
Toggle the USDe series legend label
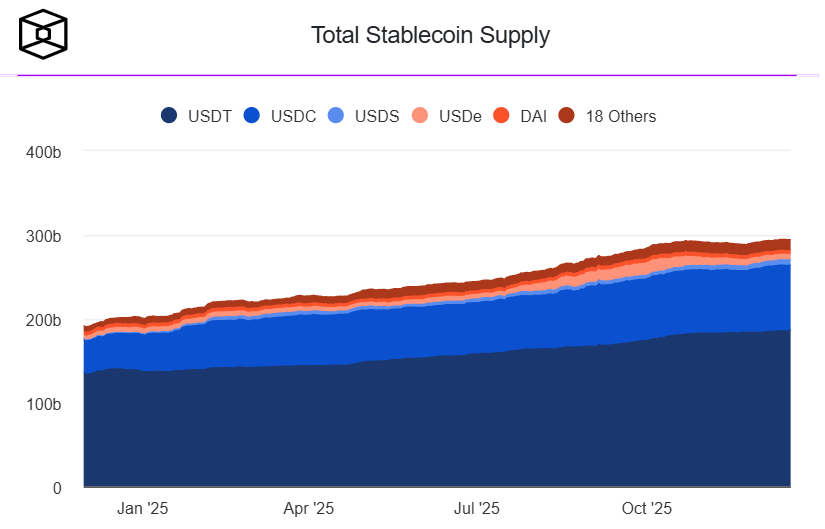pos(460,116)
